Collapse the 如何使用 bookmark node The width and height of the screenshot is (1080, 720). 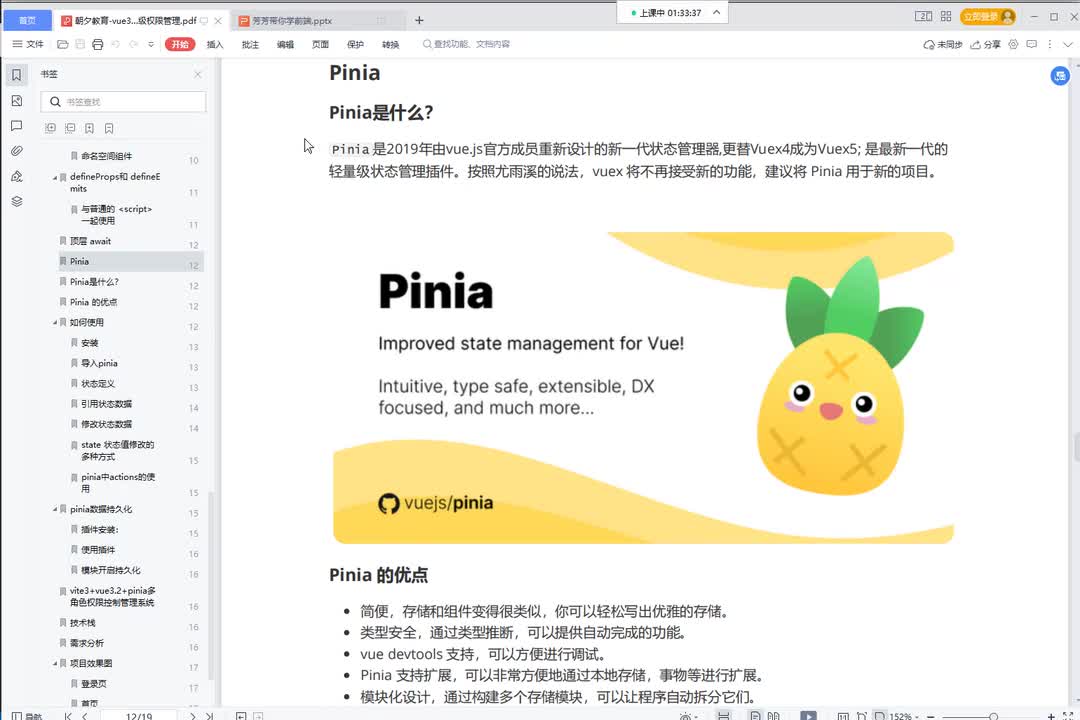[55, 322]
